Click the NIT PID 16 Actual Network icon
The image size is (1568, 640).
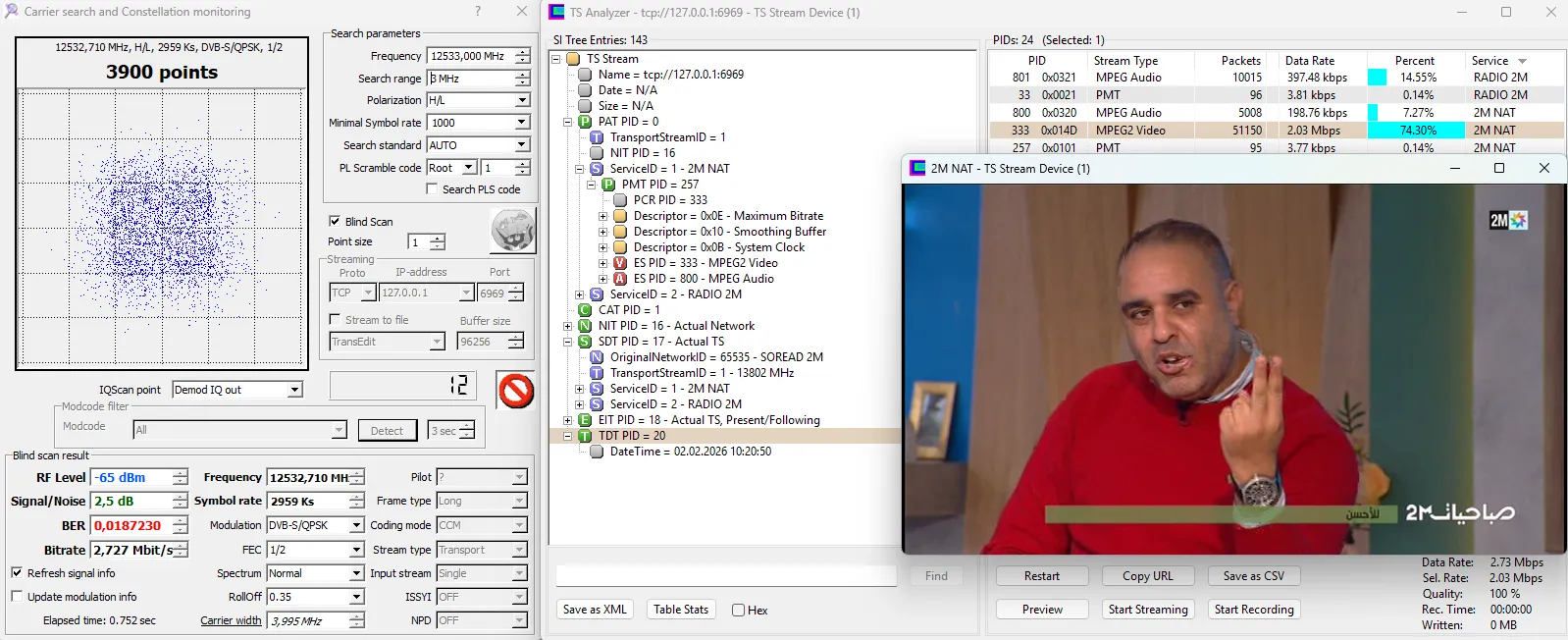click(585, 326)
